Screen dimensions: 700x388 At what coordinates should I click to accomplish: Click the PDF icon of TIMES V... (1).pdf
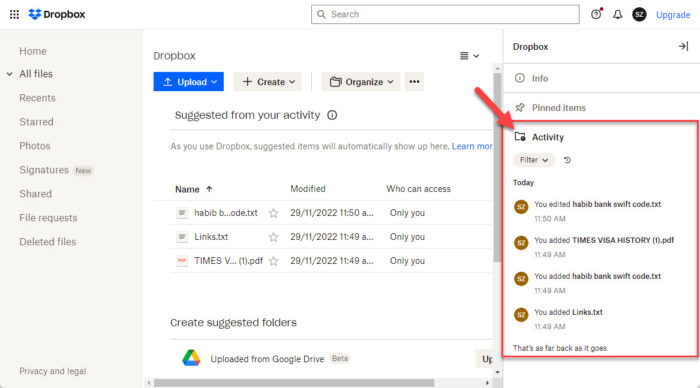182,261
